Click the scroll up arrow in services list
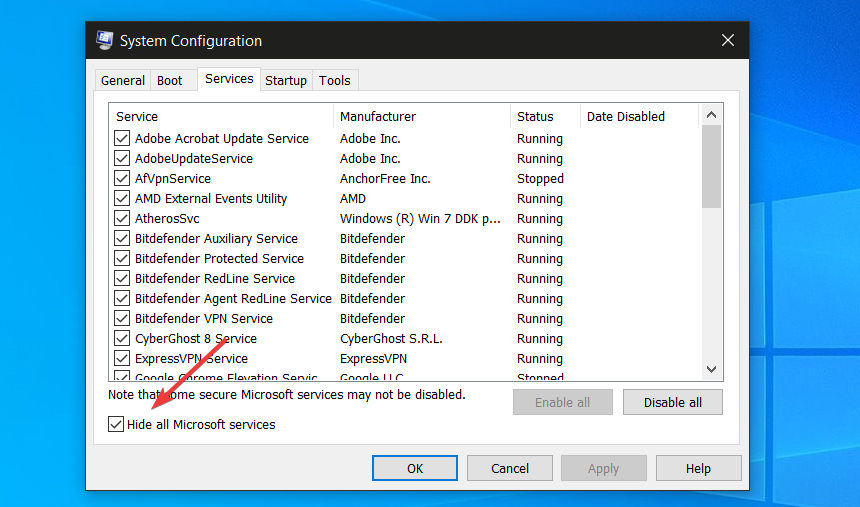Screen dimensions: 860x507 711,115
